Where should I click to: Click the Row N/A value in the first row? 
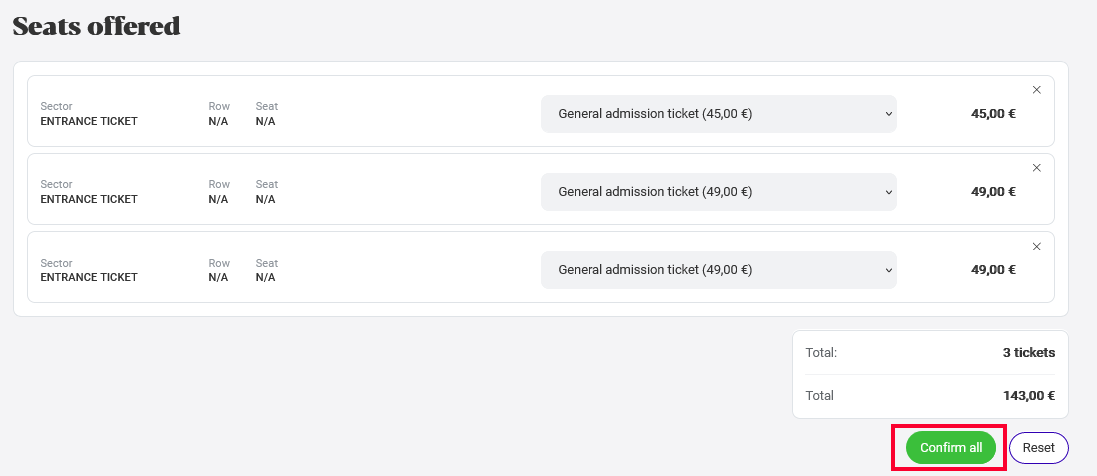point(218,121)
